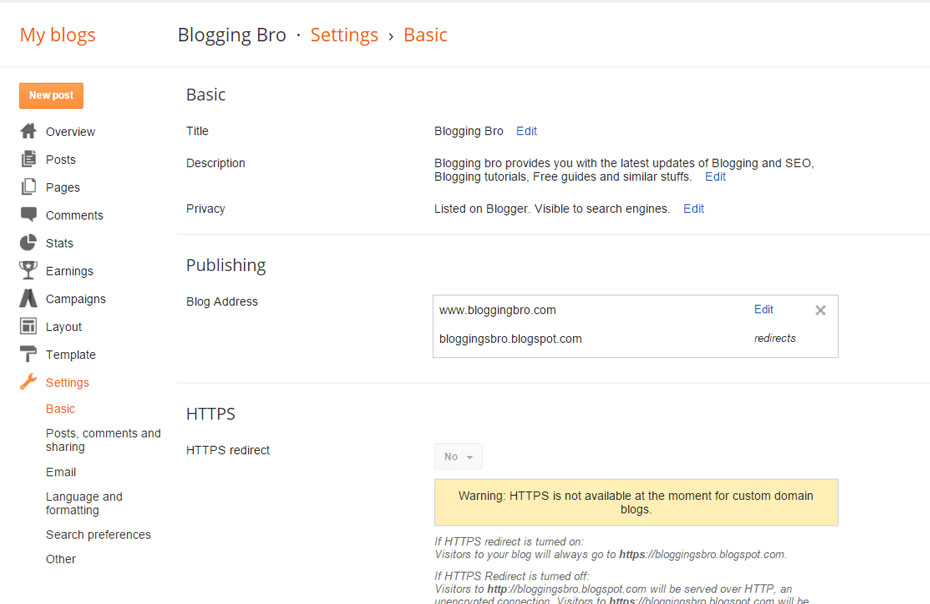Open the Earnings section

pos(69,271)
